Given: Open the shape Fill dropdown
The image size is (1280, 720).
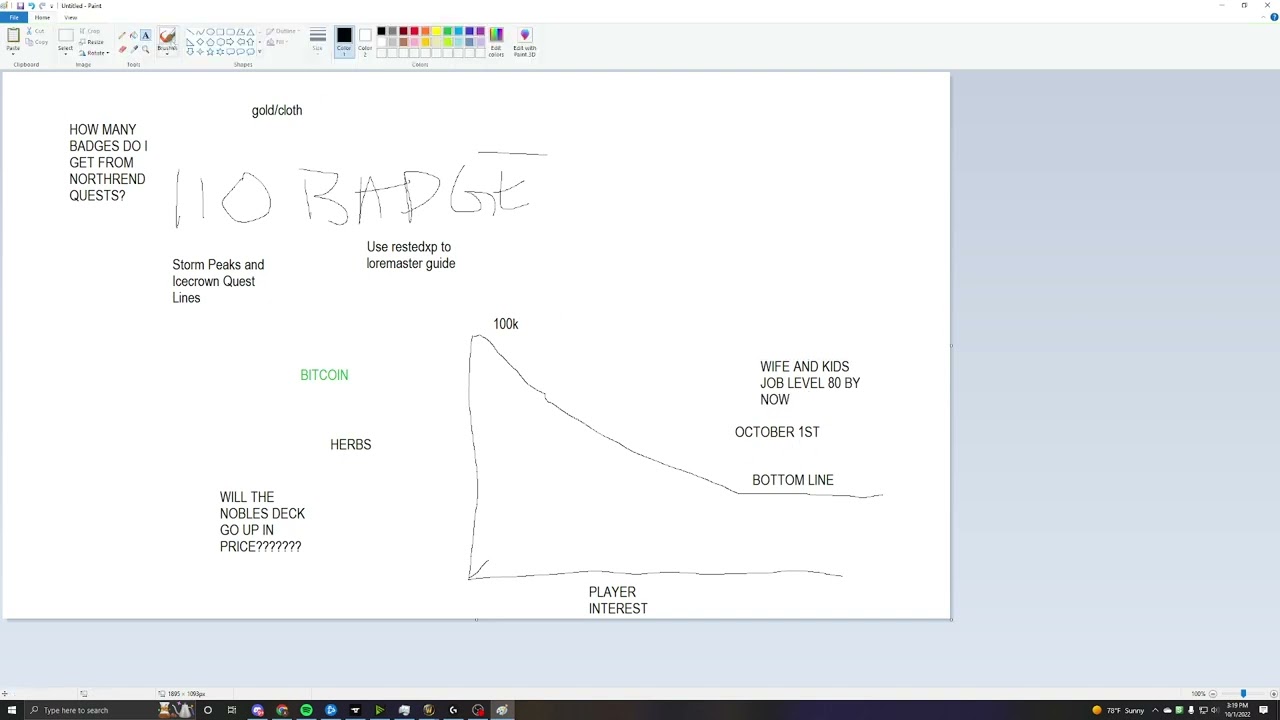Looking at the screenshot, I should [276, 42].
